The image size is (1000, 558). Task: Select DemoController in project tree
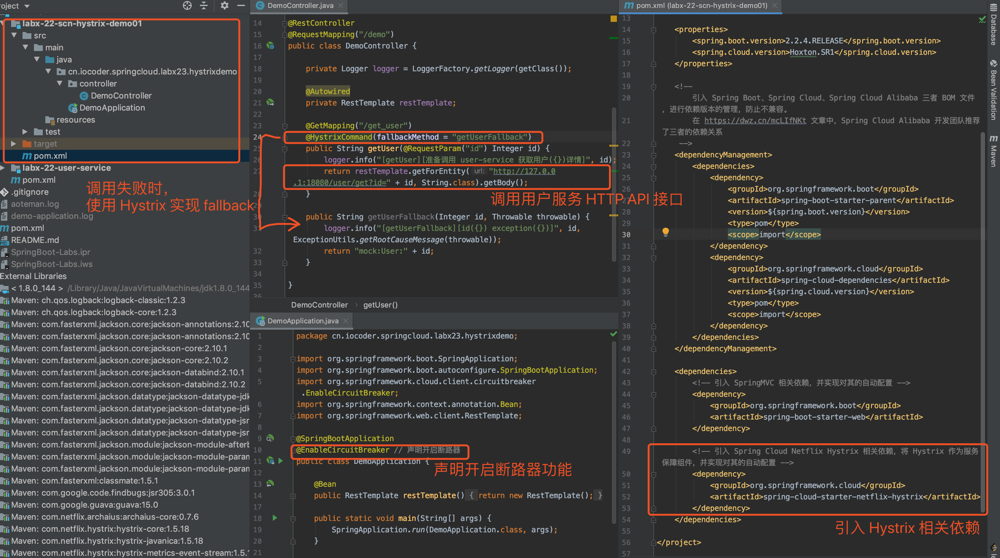[x=121, y=96]
